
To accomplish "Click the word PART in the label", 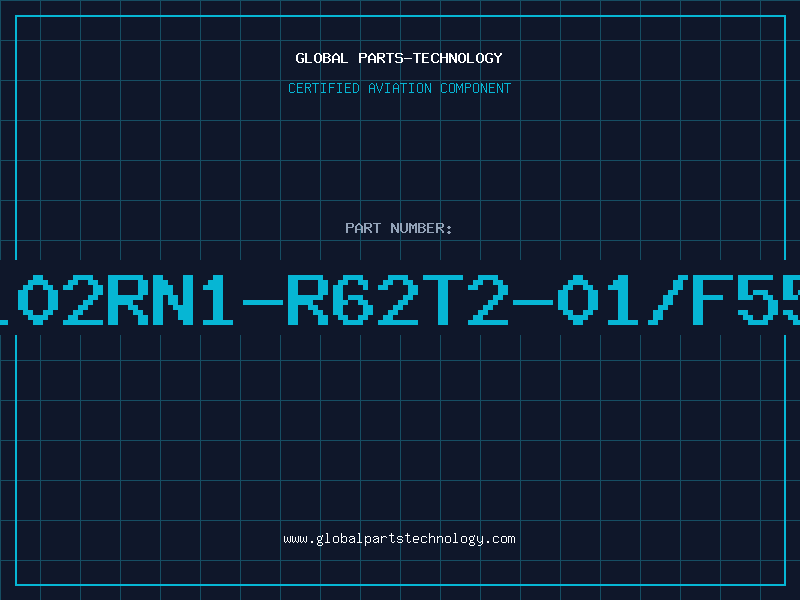I will pyautogui.click(x=363, y=228).
